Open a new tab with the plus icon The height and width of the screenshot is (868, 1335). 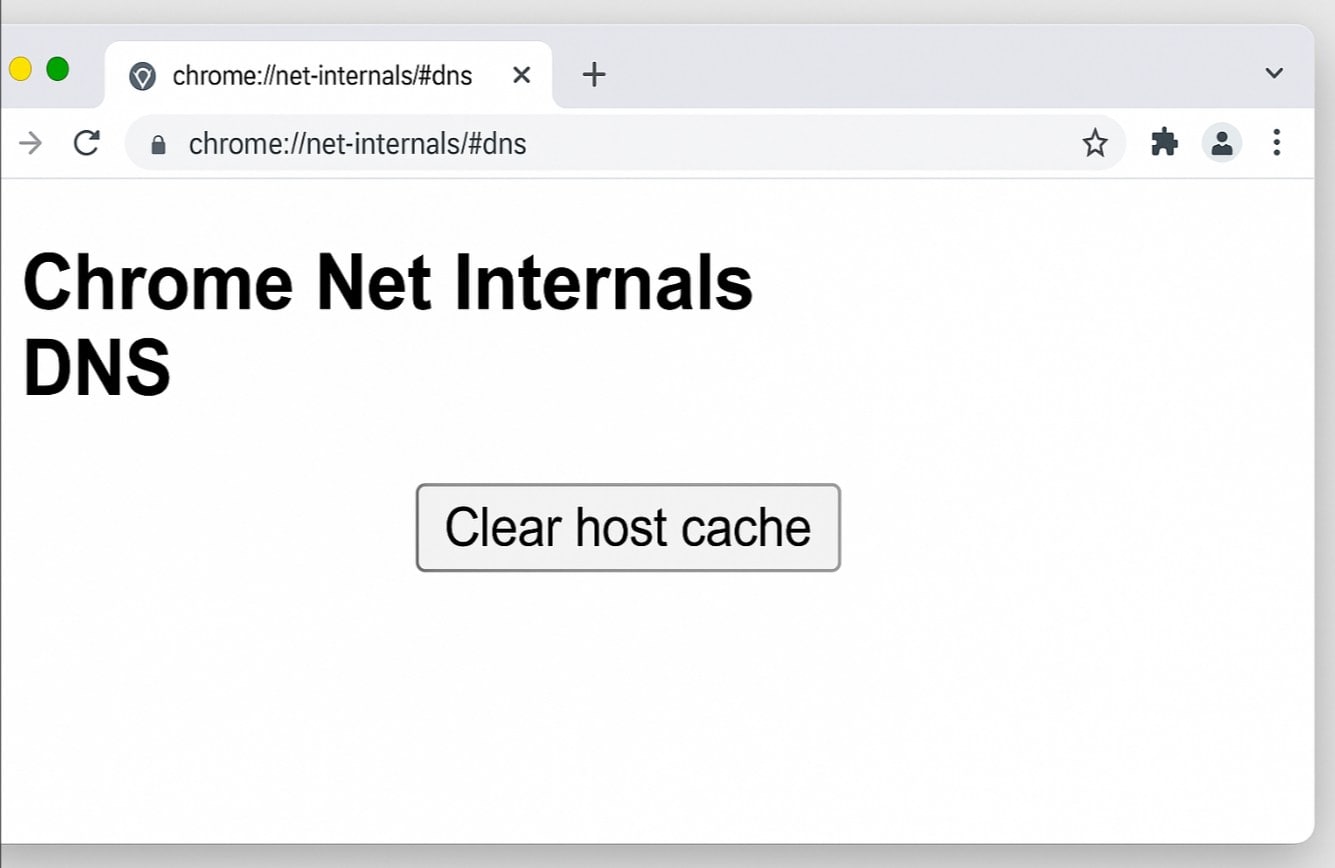[x=594, y=74]
